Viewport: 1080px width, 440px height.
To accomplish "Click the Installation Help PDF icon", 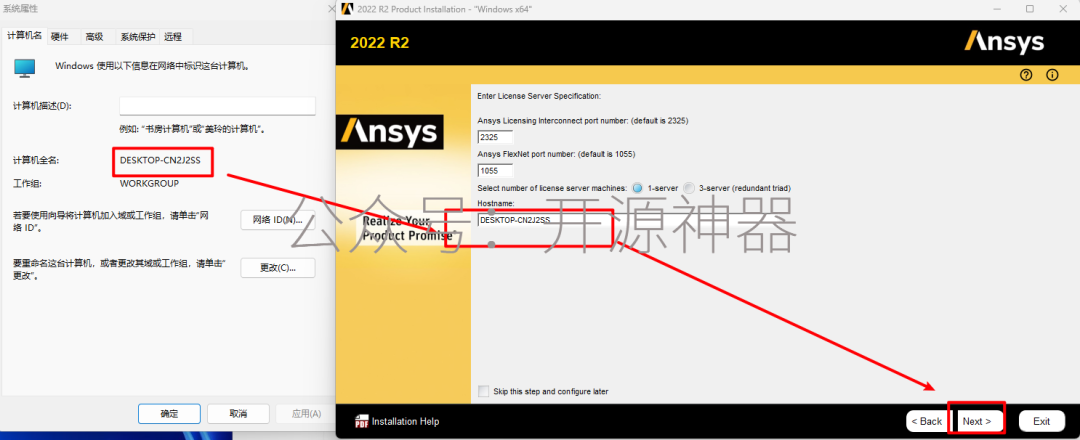I will [362, 421].
